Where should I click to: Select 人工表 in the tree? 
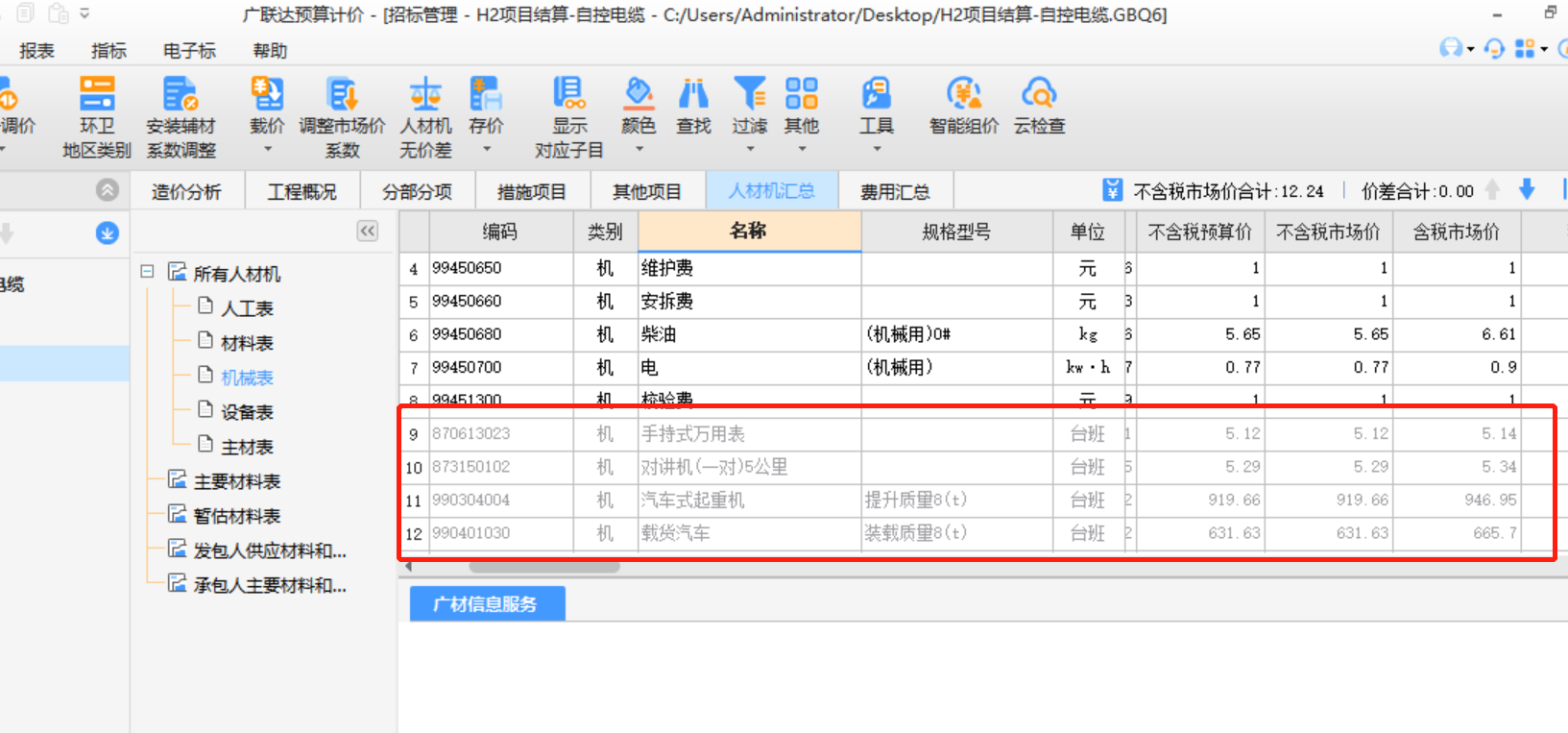tap(247, 308)
